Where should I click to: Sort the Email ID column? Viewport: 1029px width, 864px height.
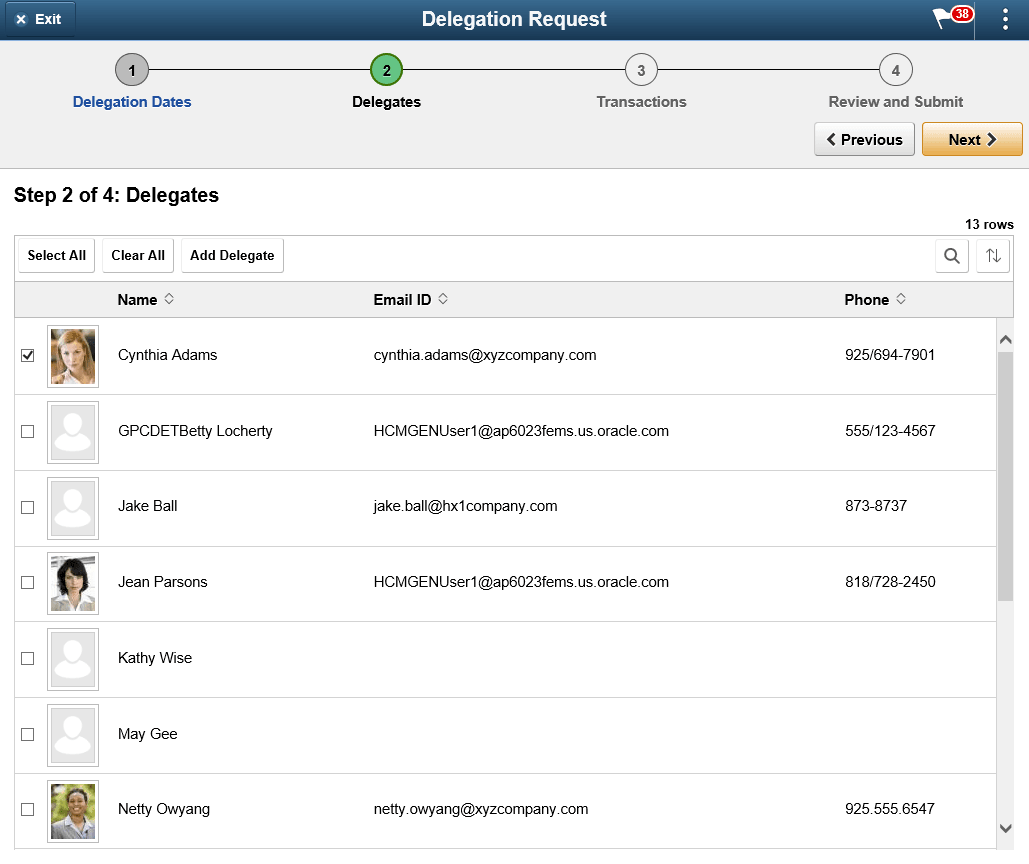tap(410, 299)
